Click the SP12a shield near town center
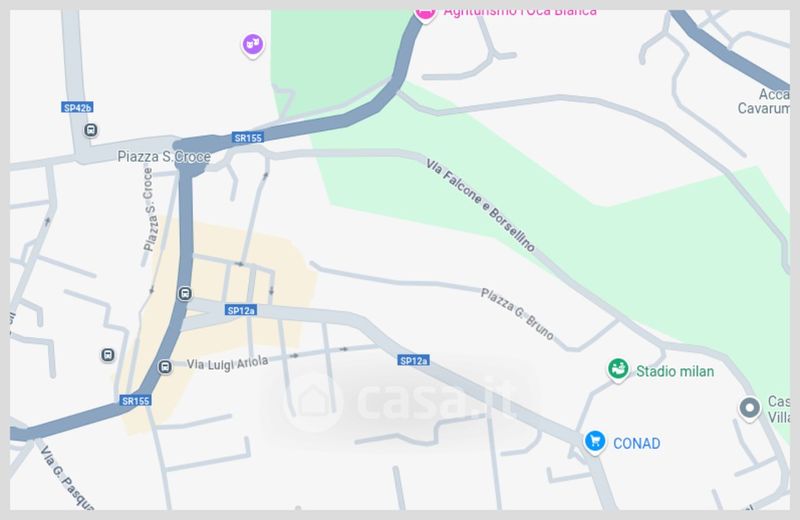This screenshot has height=520, width=800. point(241,310)
